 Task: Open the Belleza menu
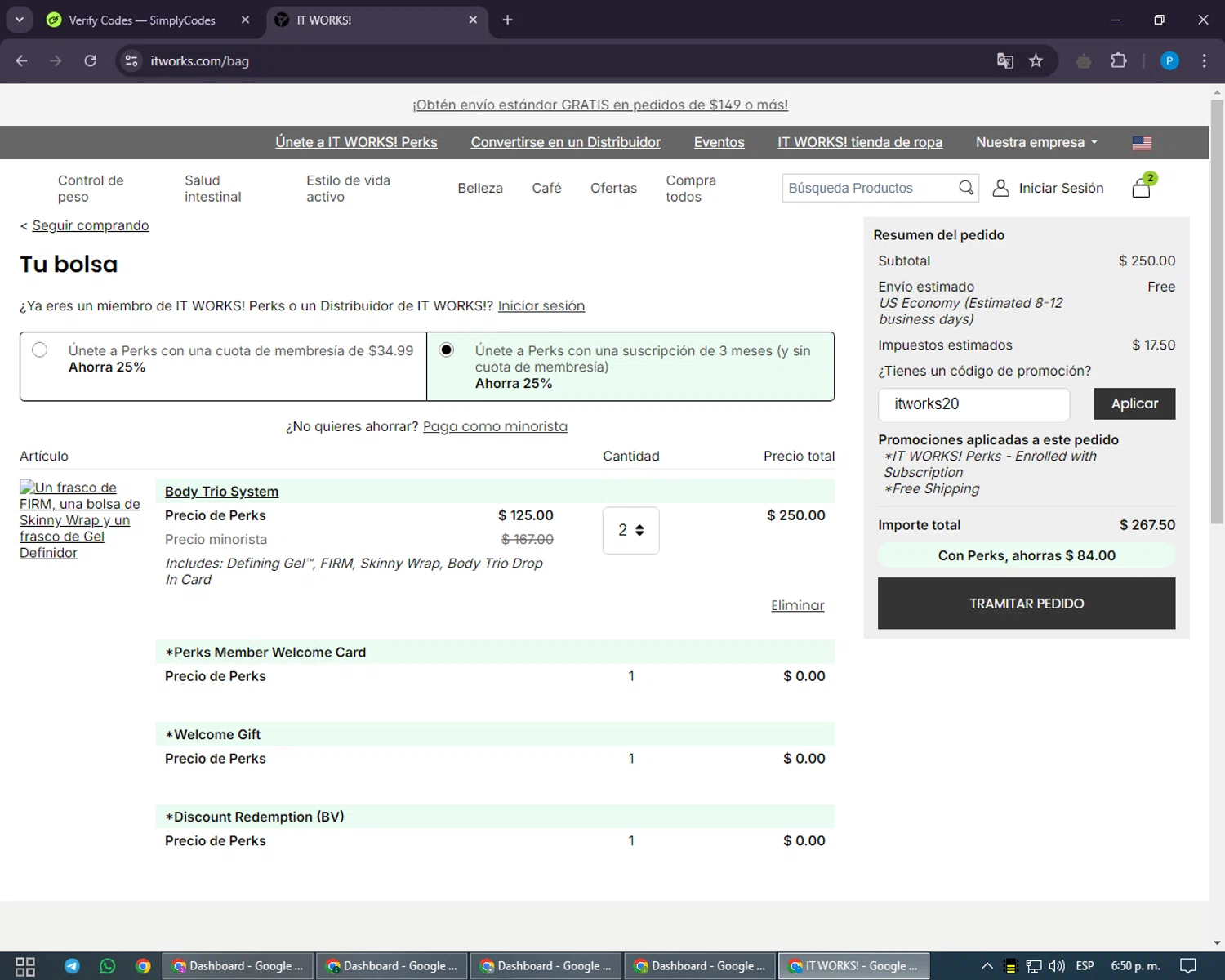pyautogui.click(x=480, y=188)
